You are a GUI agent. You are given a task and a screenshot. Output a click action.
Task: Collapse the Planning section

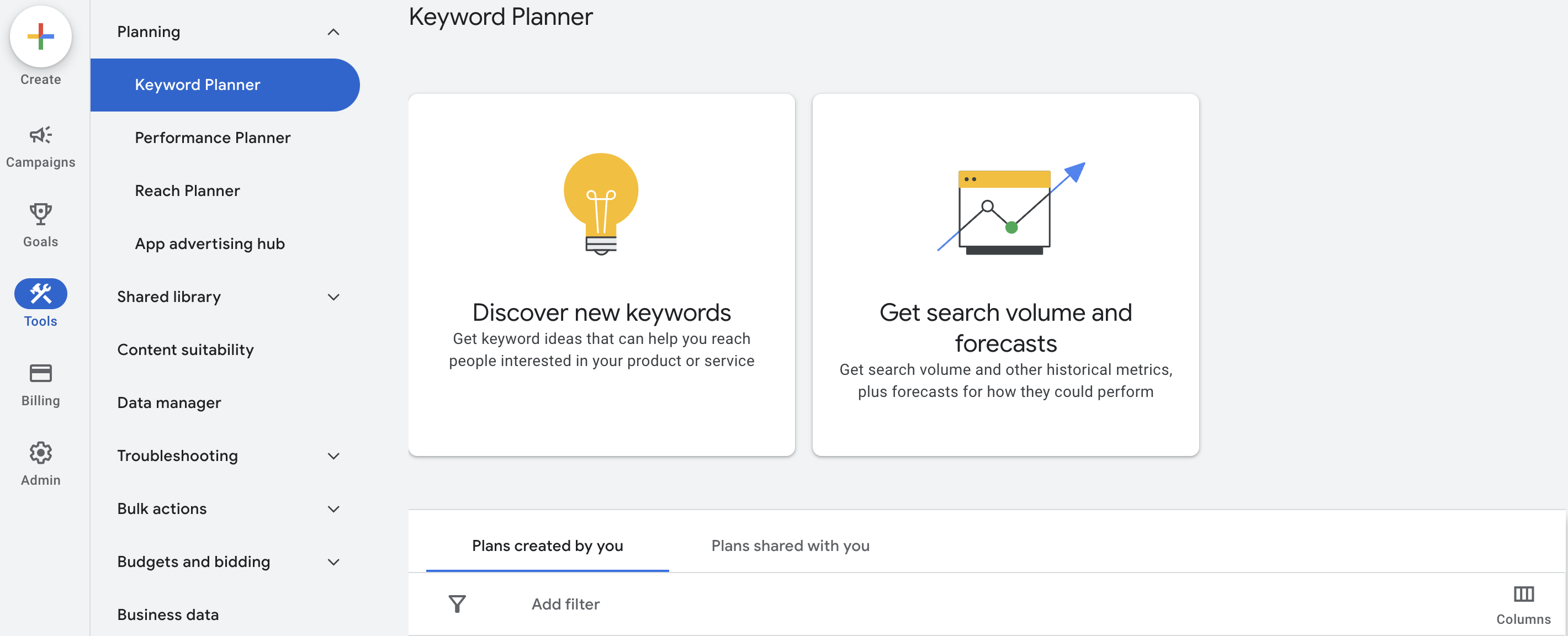point(333,32)
